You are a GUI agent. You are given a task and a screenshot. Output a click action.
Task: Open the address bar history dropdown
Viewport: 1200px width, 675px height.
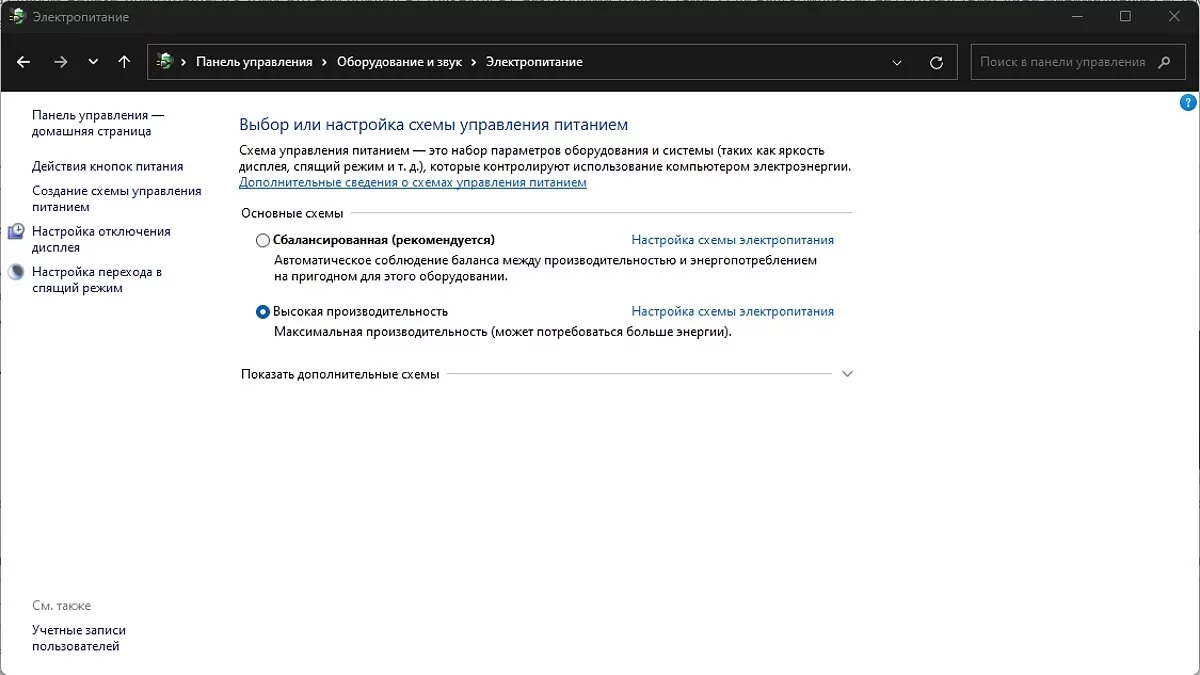(897, 62)
